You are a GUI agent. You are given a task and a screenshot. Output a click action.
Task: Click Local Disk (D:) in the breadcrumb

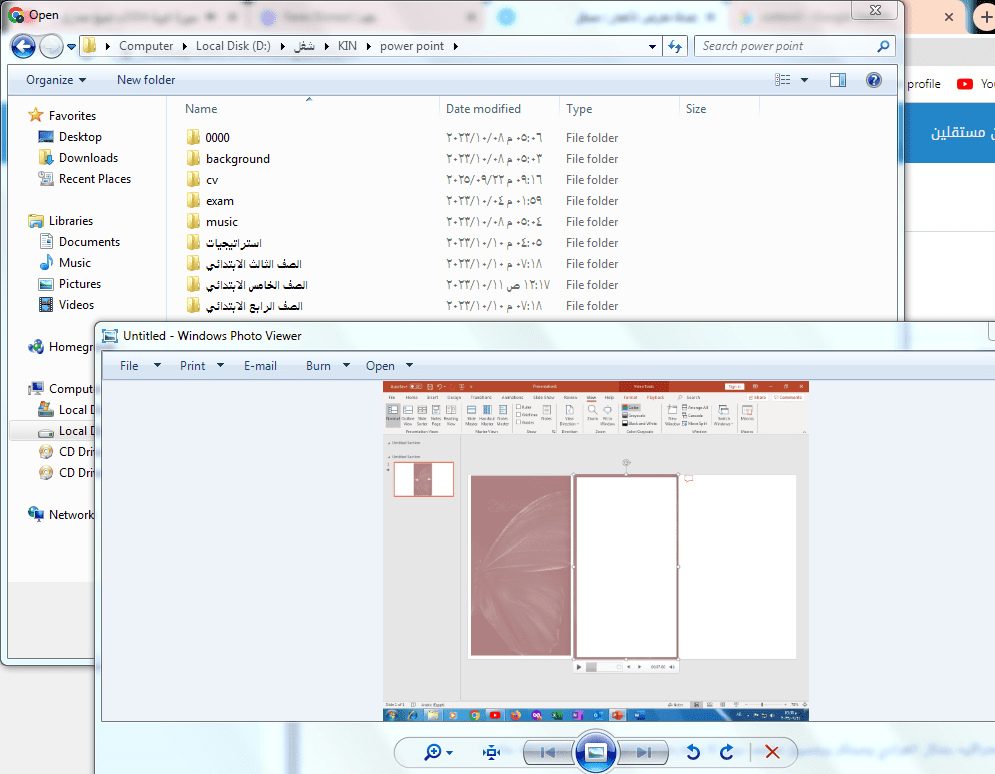point(233,46)
